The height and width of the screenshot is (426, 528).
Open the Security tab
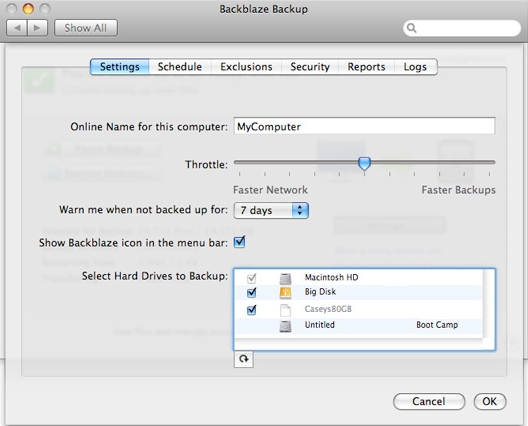[310, 67]
